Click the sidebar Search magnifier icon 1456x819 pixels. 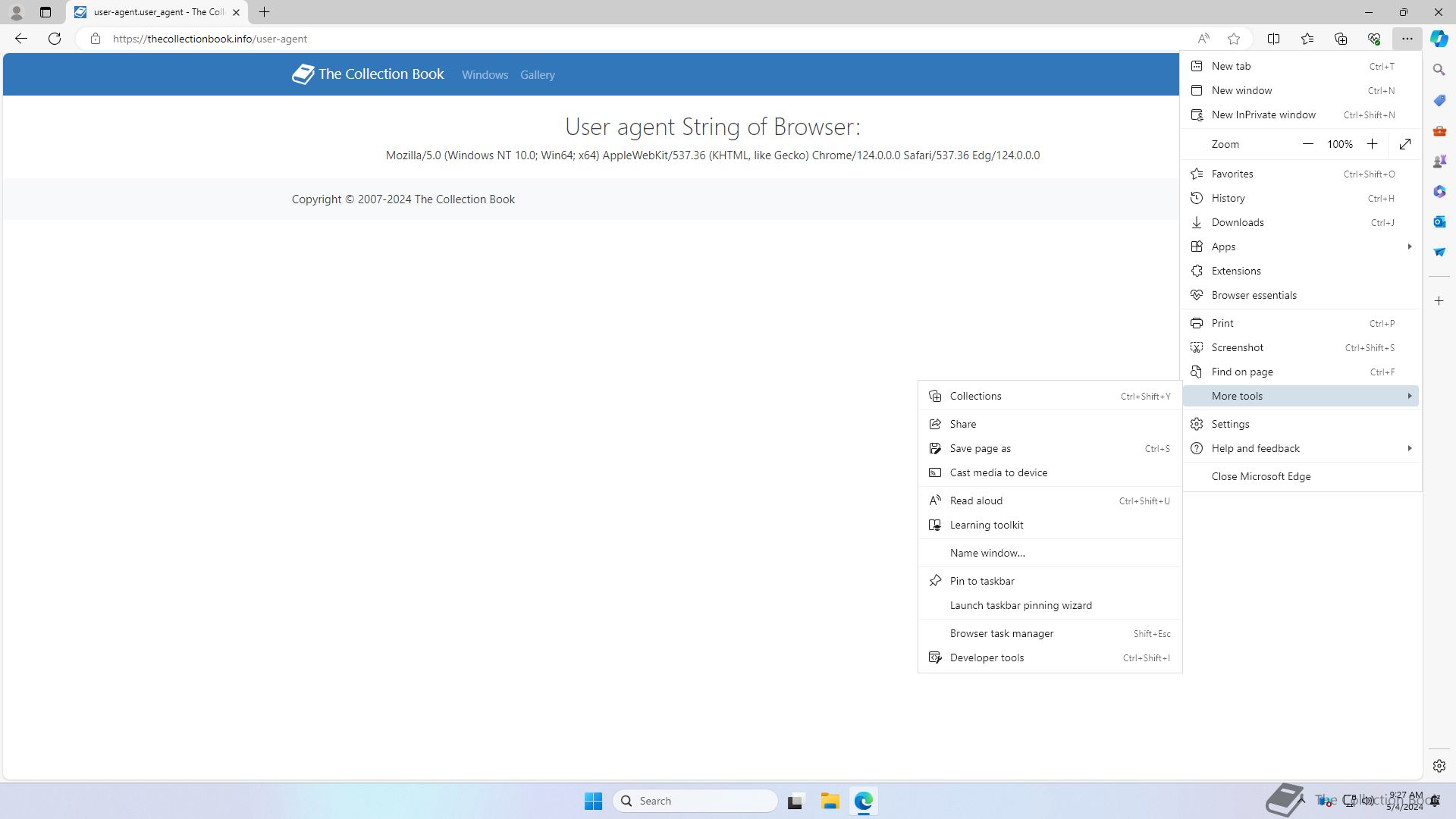(x=1439, y=70)
